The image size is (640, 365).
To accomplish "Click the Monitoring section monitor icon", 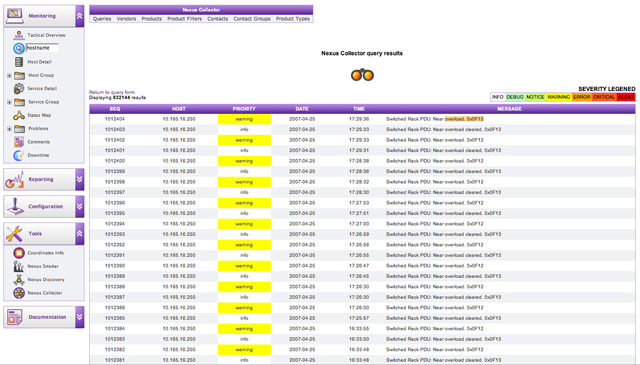I will tap(15, 16).
